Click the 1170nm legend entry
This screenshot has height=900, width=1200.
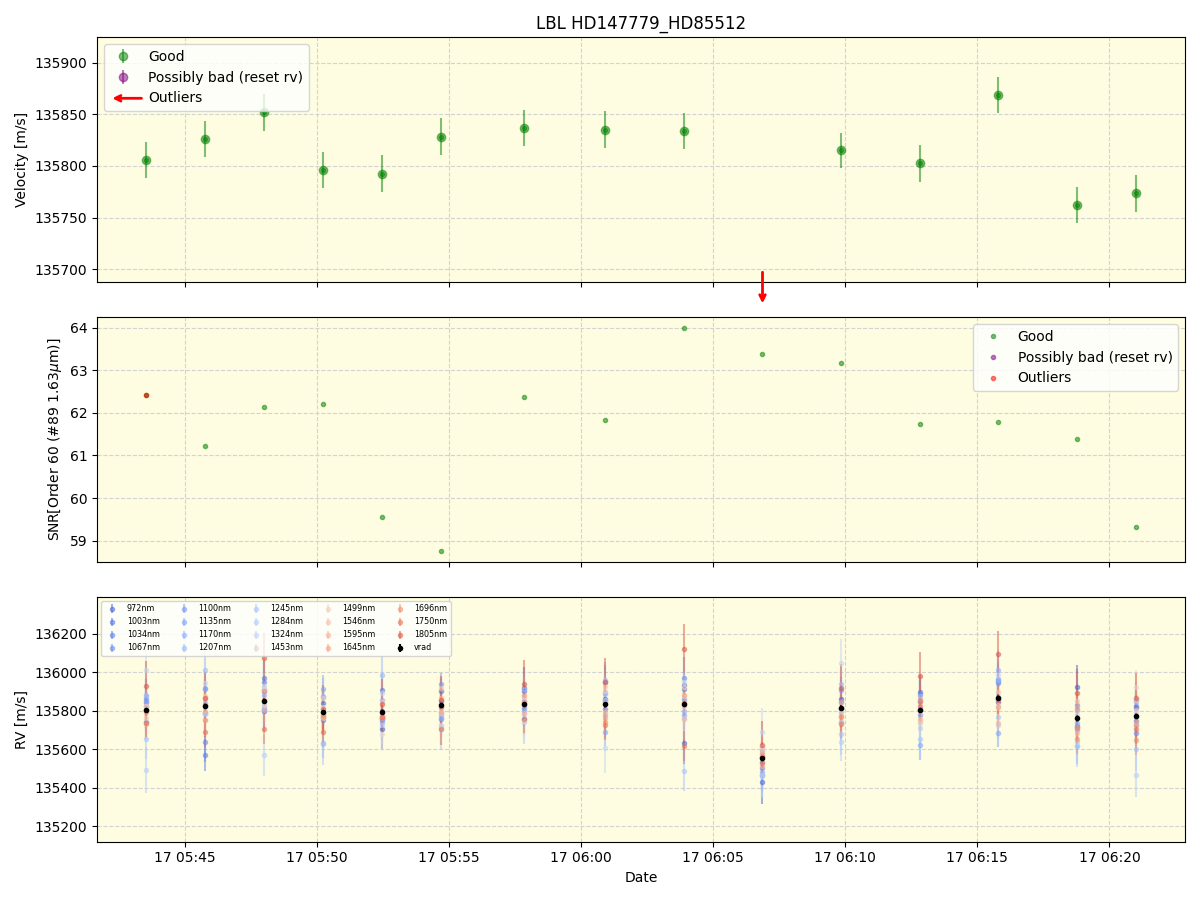tap(206, 634)
